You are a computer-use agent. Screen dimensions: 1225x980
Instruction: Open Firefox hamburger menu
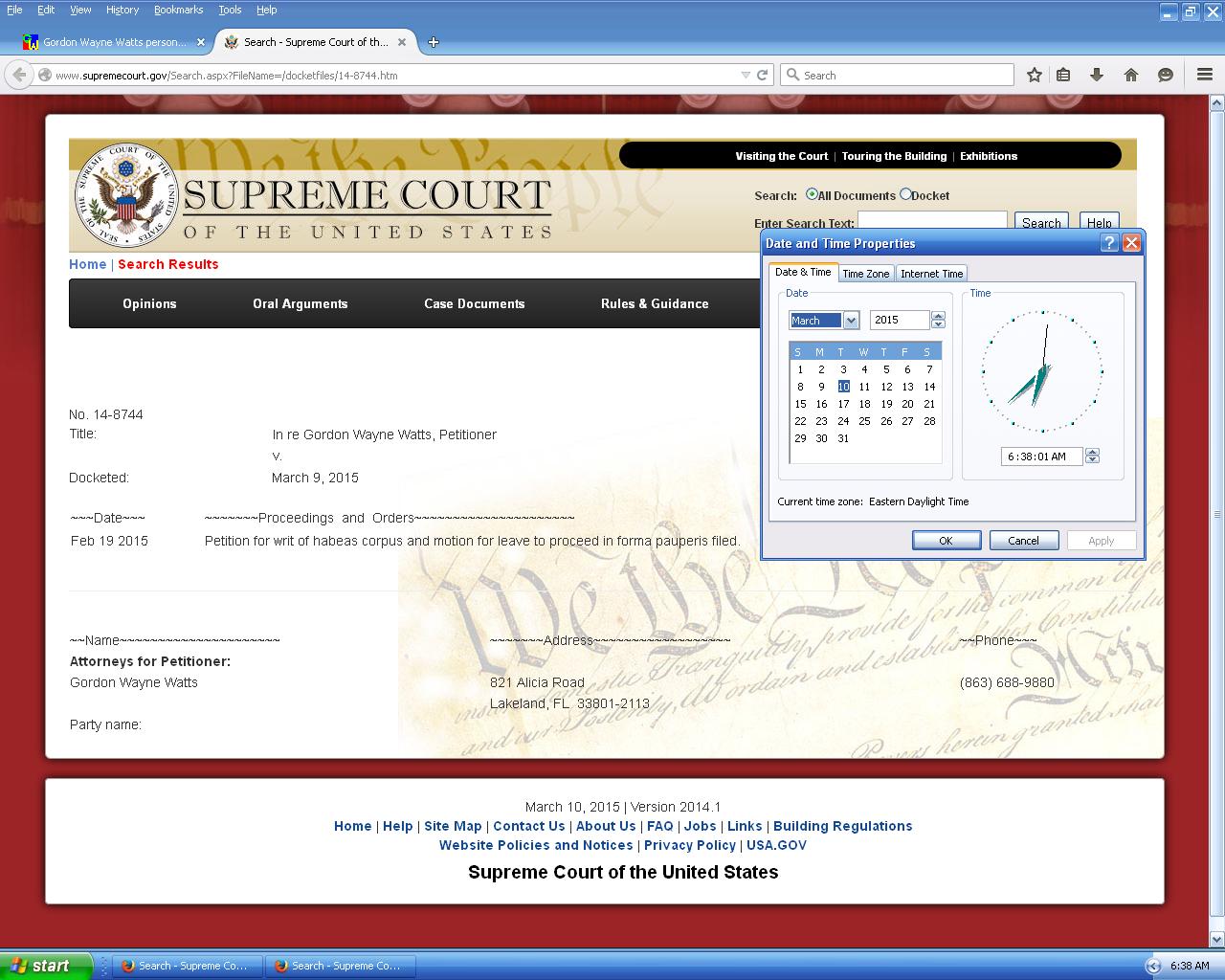[x=1205, y=75]
